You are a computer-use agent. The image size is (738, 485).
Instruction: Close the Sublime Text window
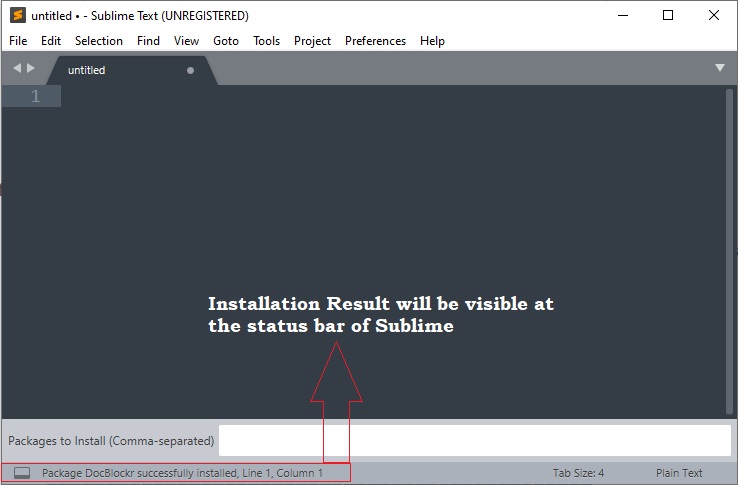(x=714, y=15)
